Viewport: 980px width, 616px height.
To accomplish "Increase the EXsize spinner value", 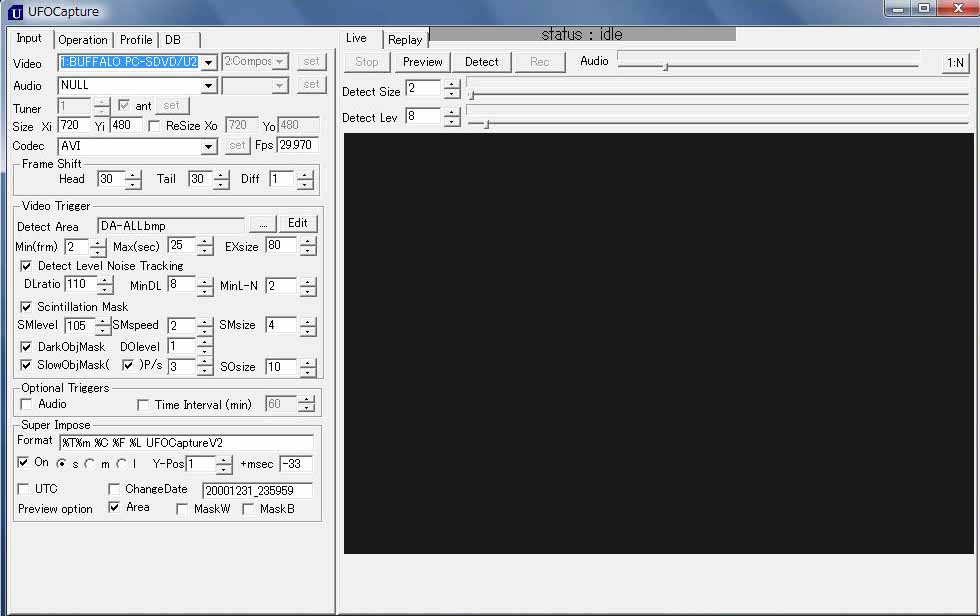I will [x=307, y=241].
